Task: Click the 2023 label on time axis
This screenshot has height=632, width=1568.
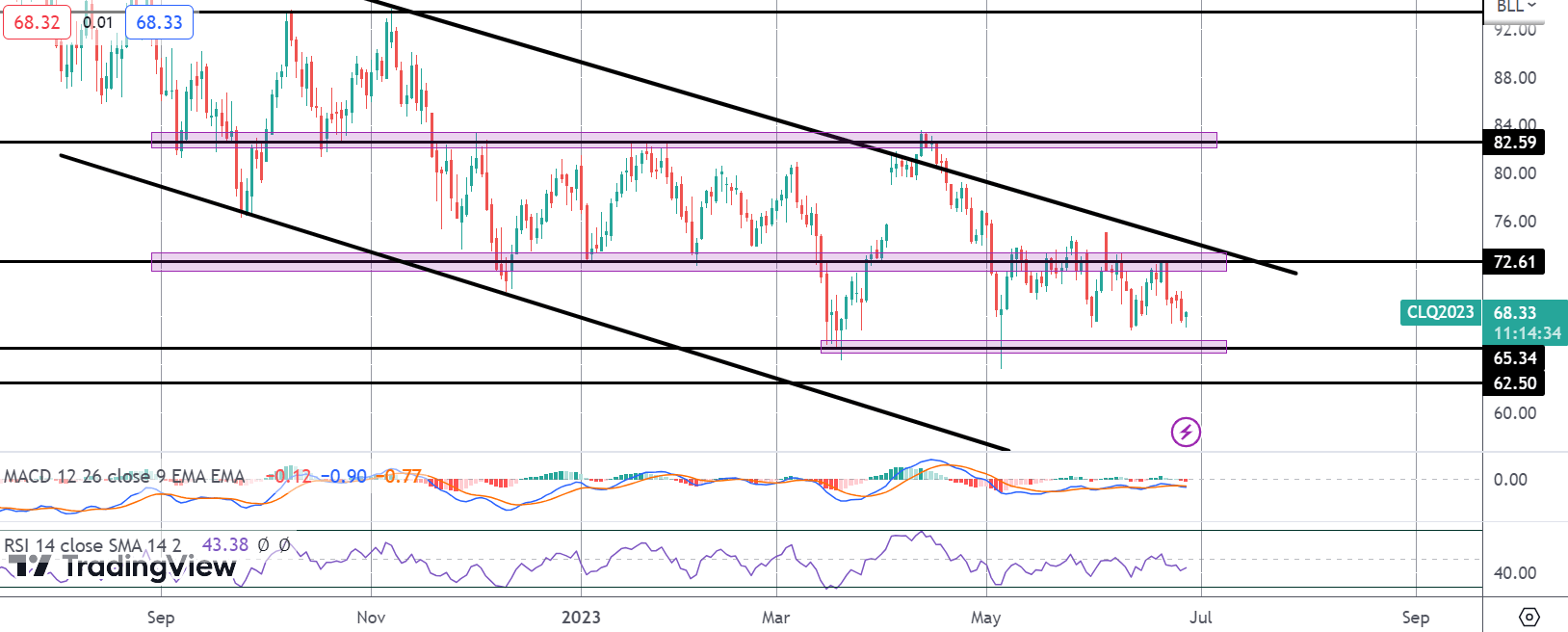Action: click(581, 618)
